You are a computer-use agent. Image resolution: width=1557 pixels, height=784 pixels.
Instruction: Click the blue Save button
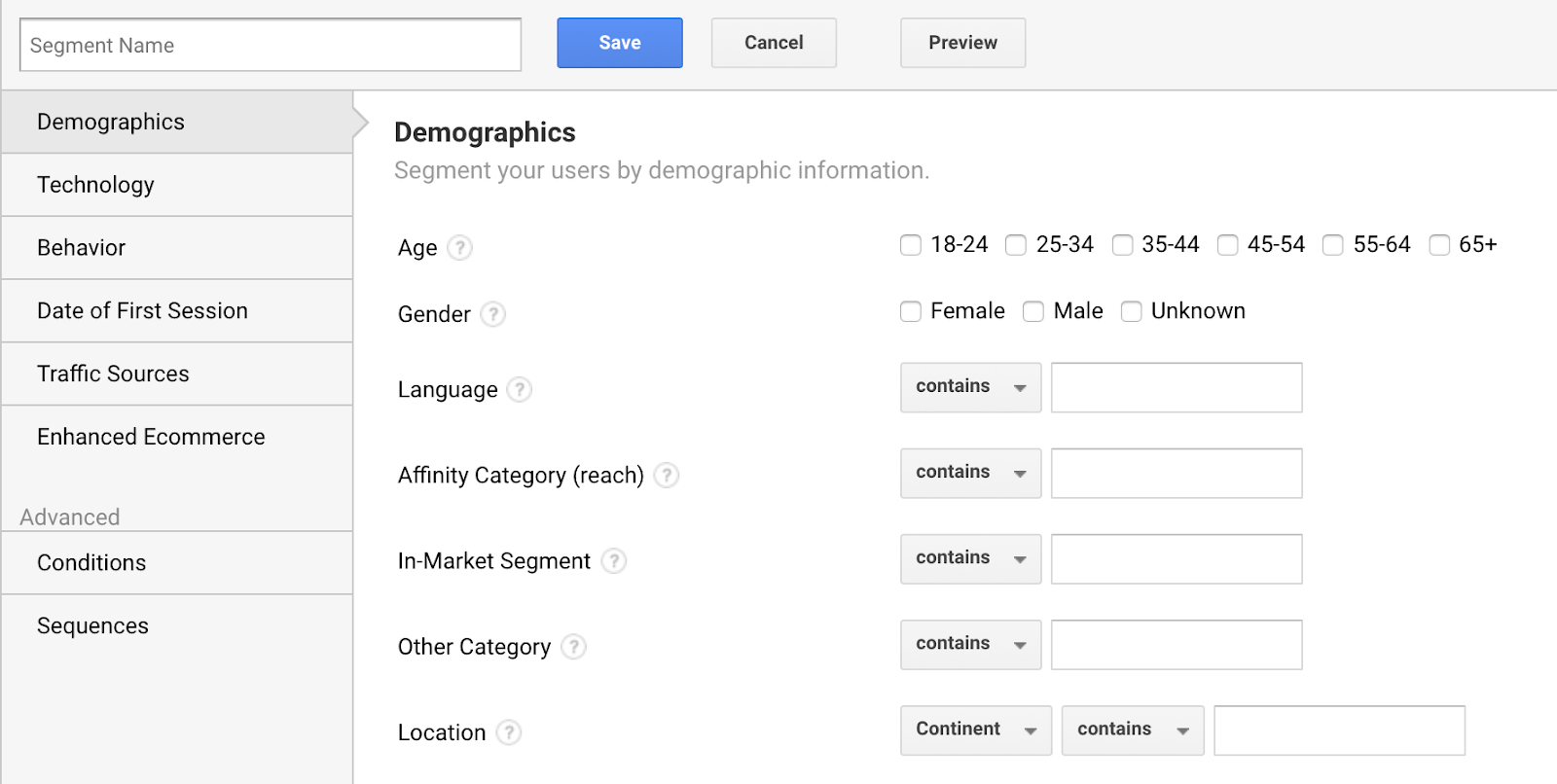[620, 43]
